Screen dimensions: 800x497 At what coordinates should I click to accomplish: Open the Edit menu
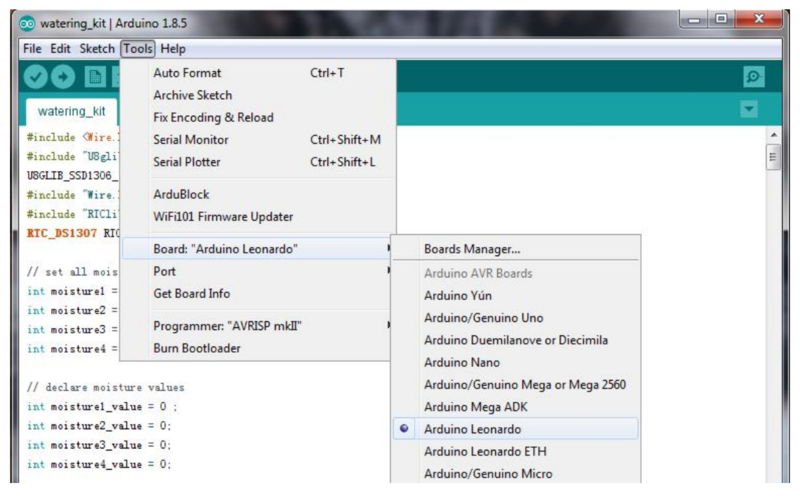[x=60, y=49]
